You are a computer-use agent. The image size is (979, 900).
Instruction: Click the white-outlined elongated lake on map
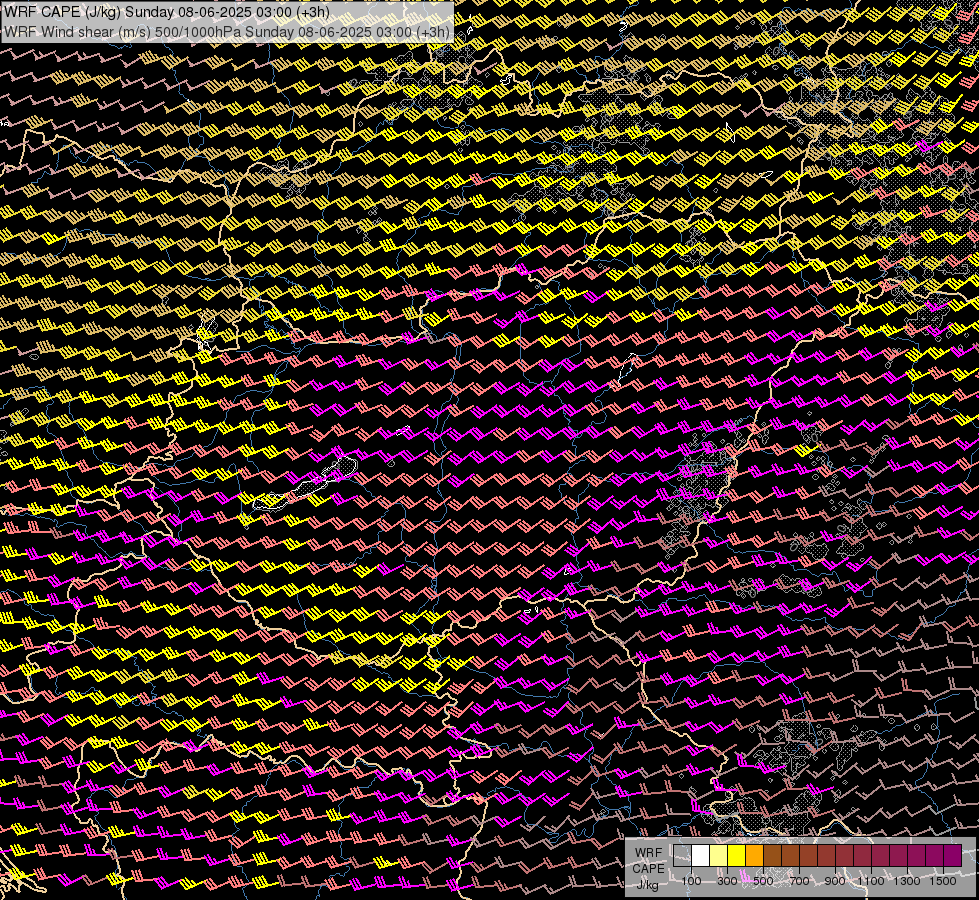(305, 484)
